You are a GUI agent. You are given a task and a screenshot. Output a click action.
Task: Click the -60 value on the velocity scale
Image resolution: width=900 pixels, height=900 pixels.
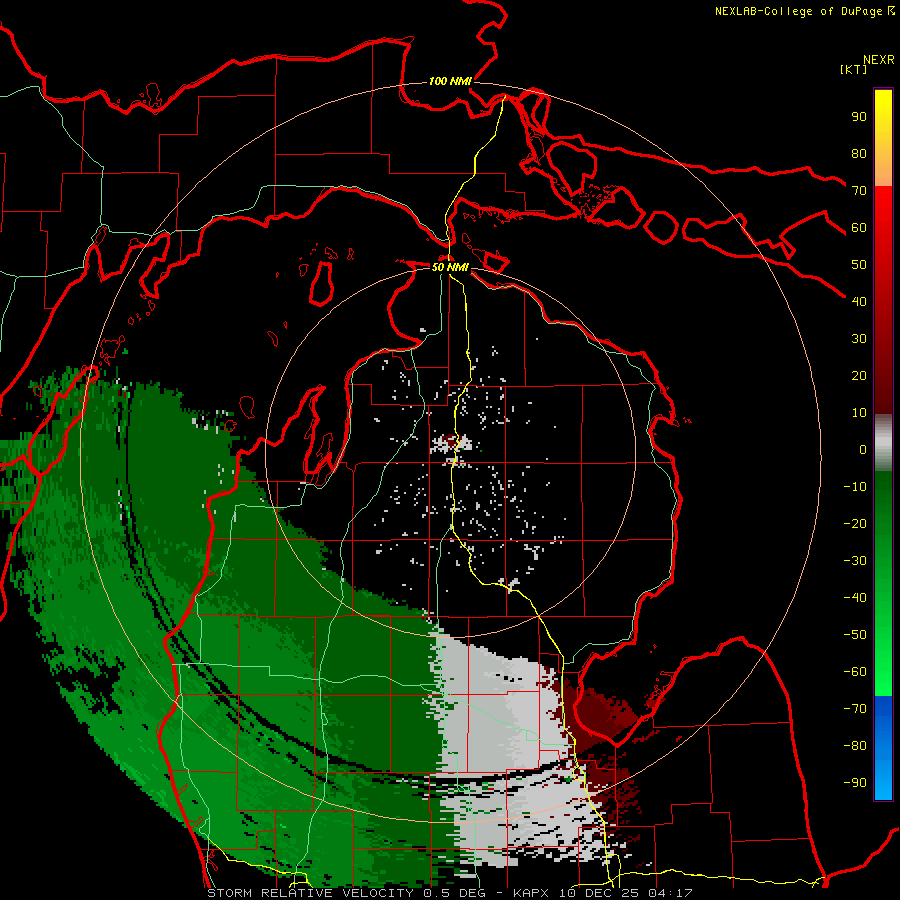point(855,672)
